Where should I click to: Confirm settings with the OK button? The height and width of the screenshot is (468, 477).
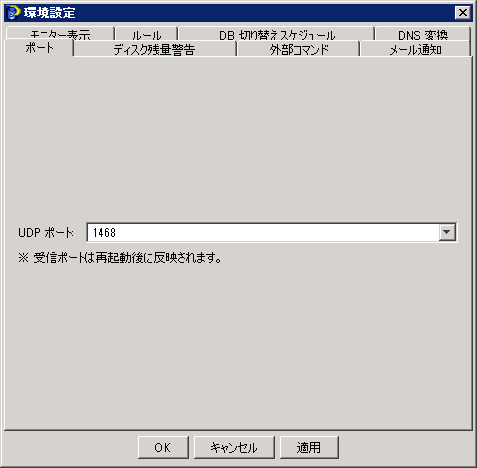(x=163, y=447)
